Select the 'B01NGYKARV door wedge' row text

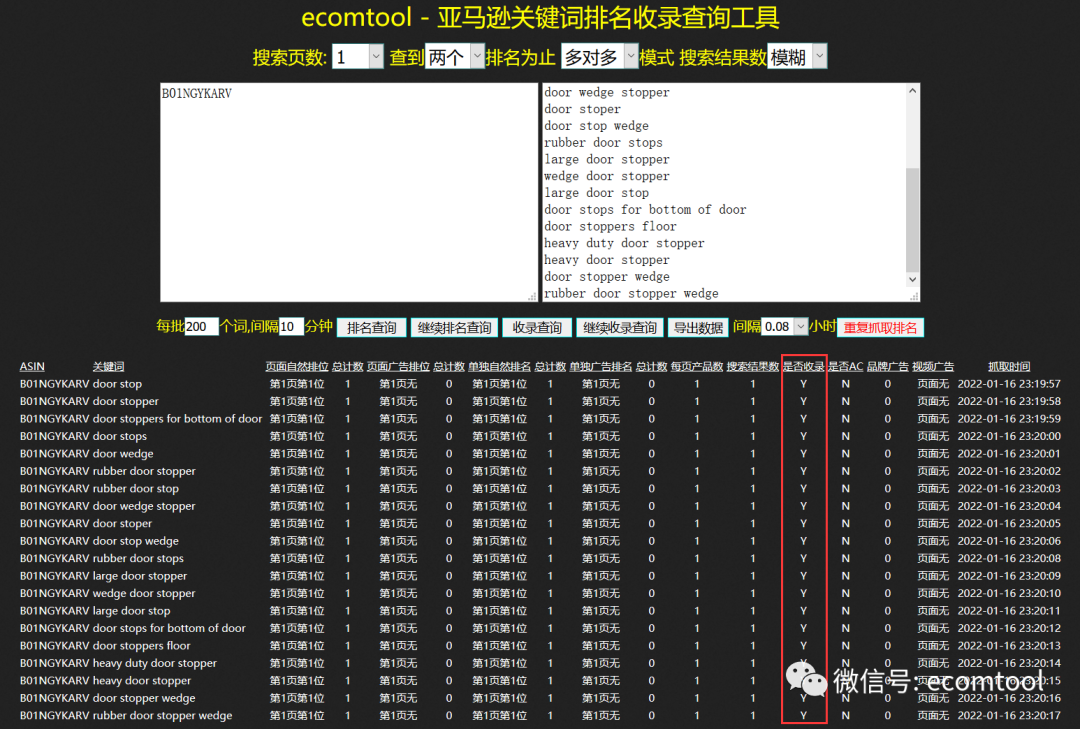tap(86, 453)
